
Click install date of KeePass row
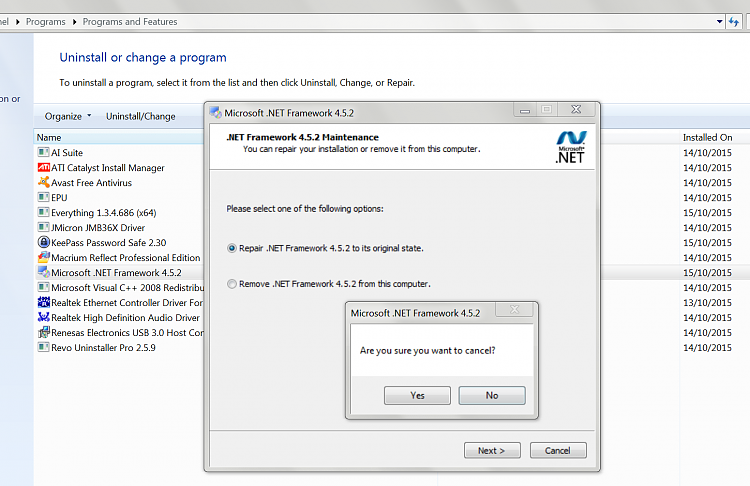[707, 243]
